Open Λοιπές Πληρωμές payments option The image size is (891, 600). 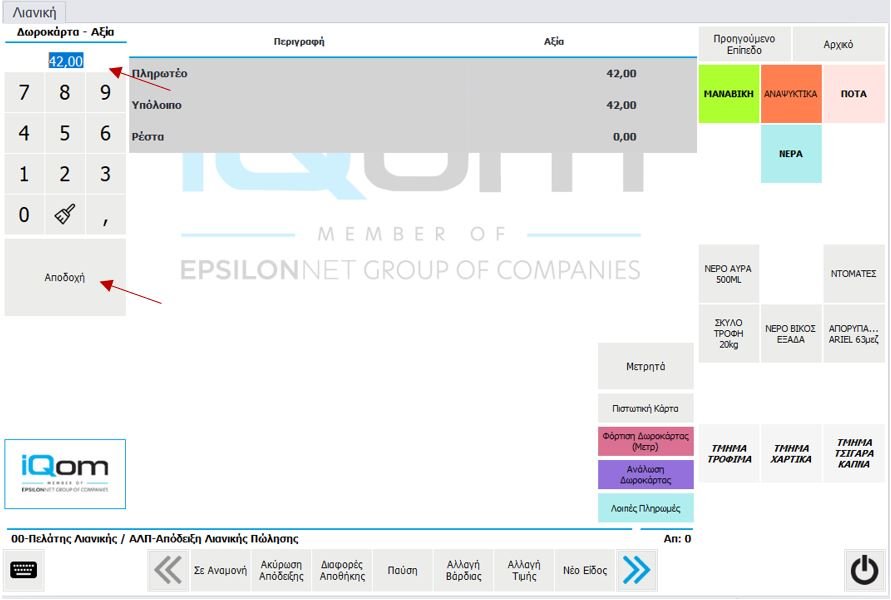click(645, 507)
